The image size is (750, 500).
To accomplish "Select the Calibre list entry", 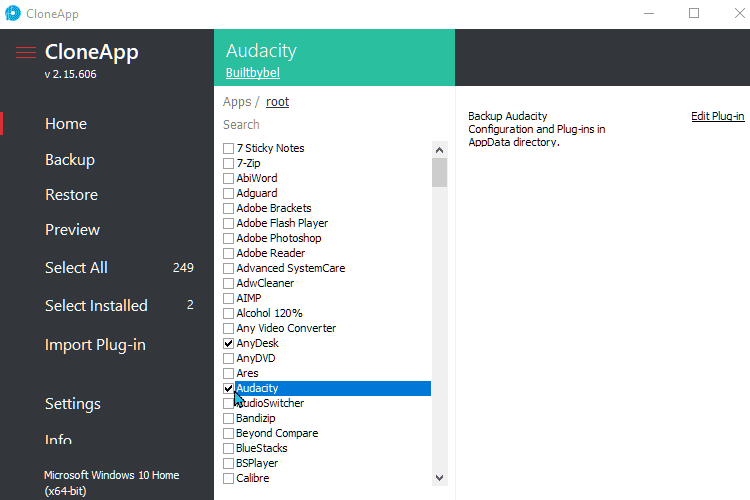I will click(x=253, y=478).
